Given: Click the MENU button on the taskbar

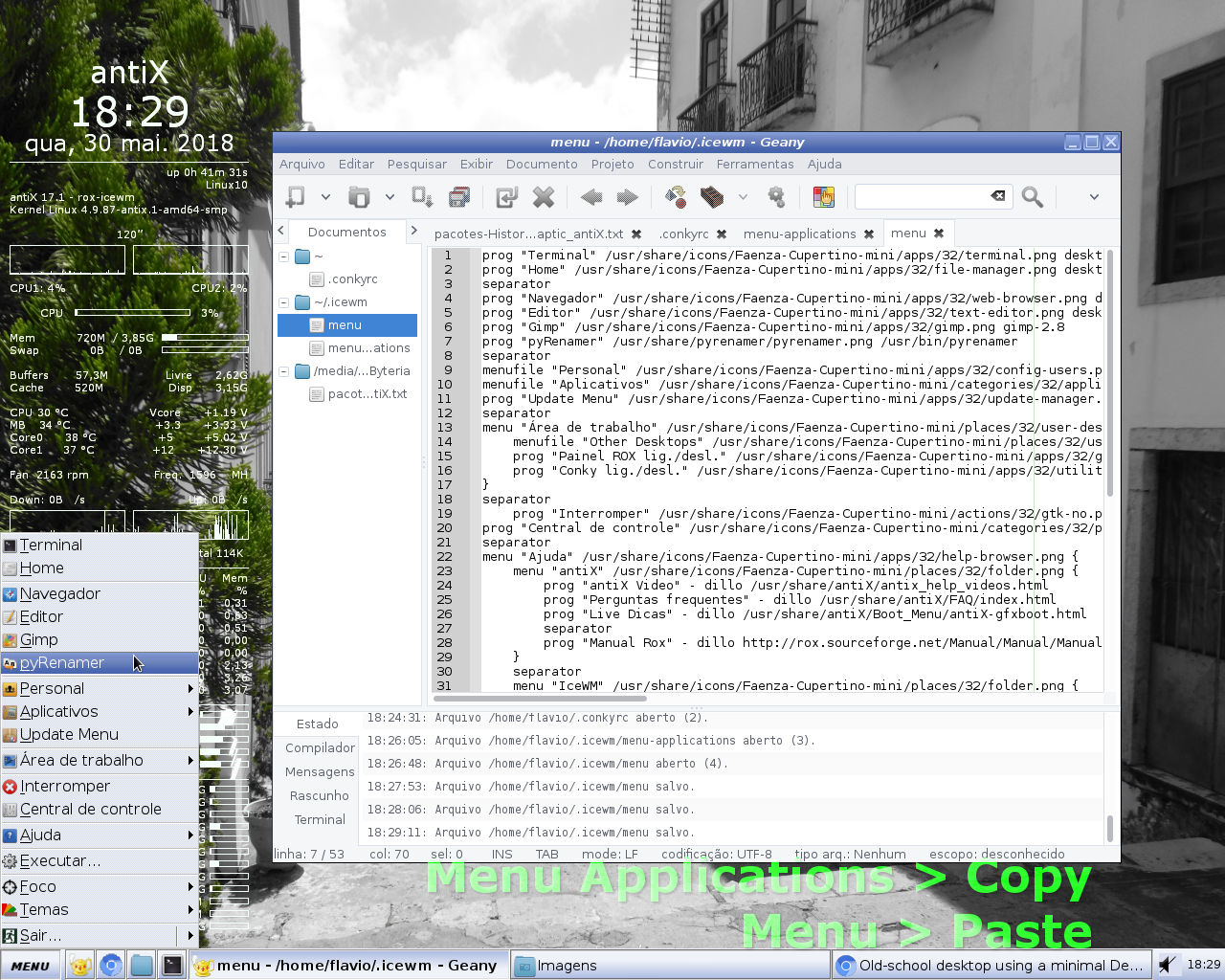Looking at the screenshot, I should (x=30, y=965).
